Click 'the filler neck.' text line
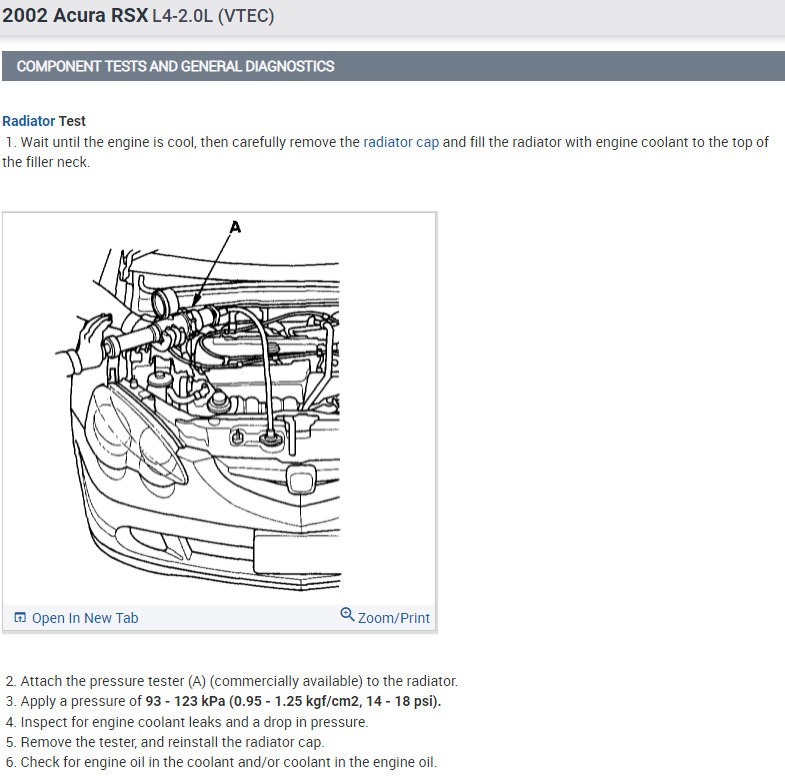This screenshot has height=776, width=785. click(x=46, y=162)
